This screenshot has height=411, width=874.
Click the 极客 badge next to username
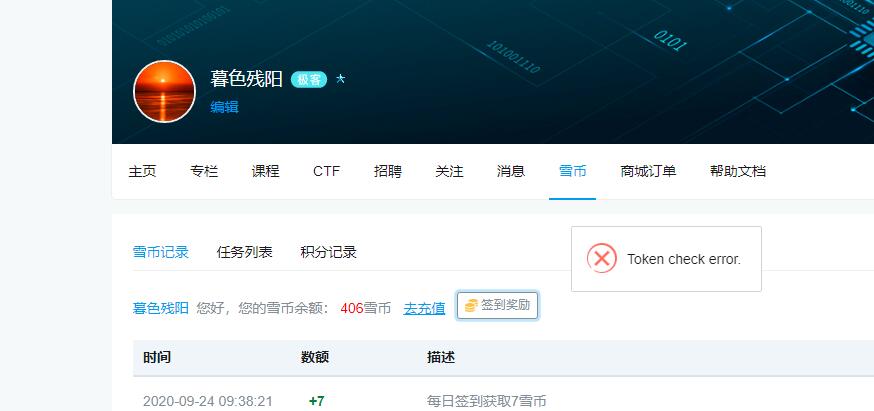pyautogui.click(x=309, y=80)
